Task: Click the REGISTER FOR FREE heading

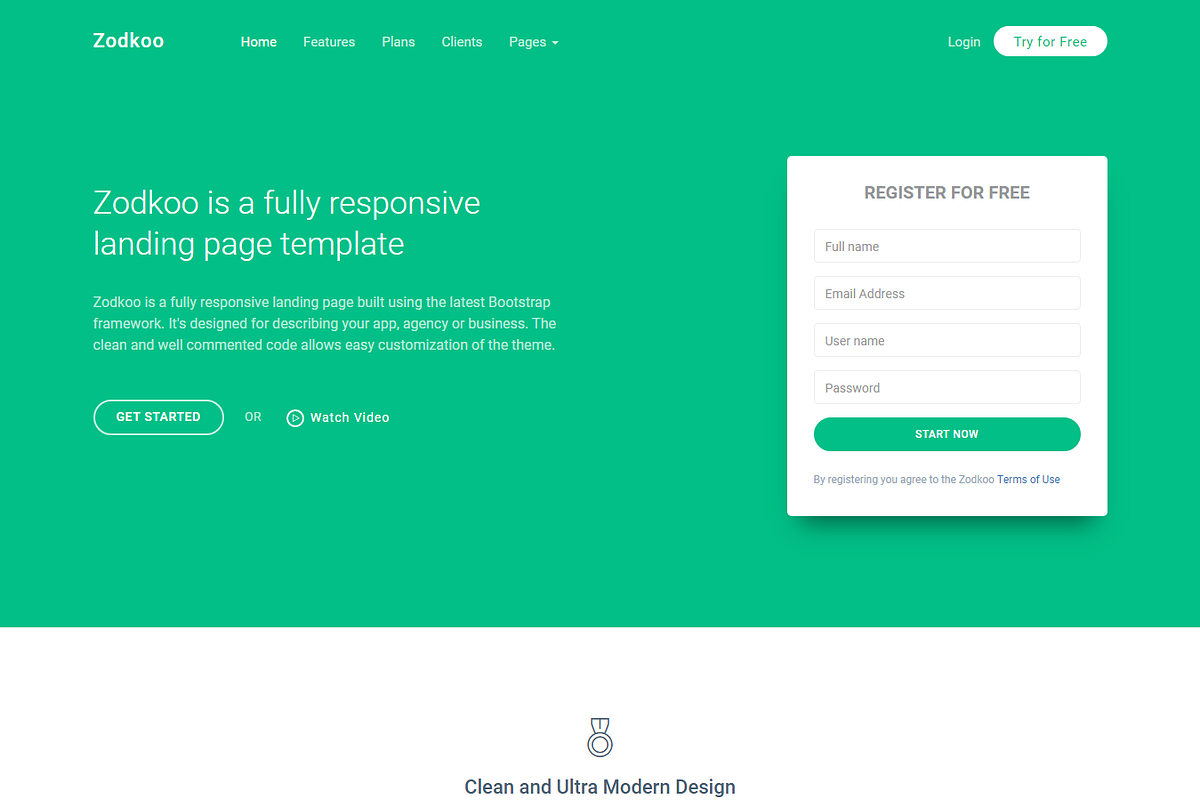Action: click(946, 192)
